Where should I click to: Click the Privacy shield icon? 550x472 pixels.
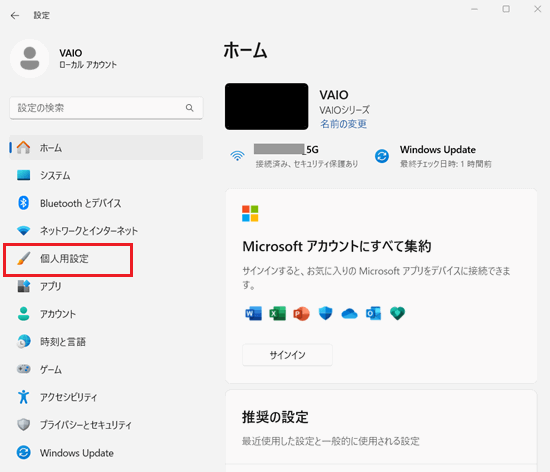click(x=24, y=425)
